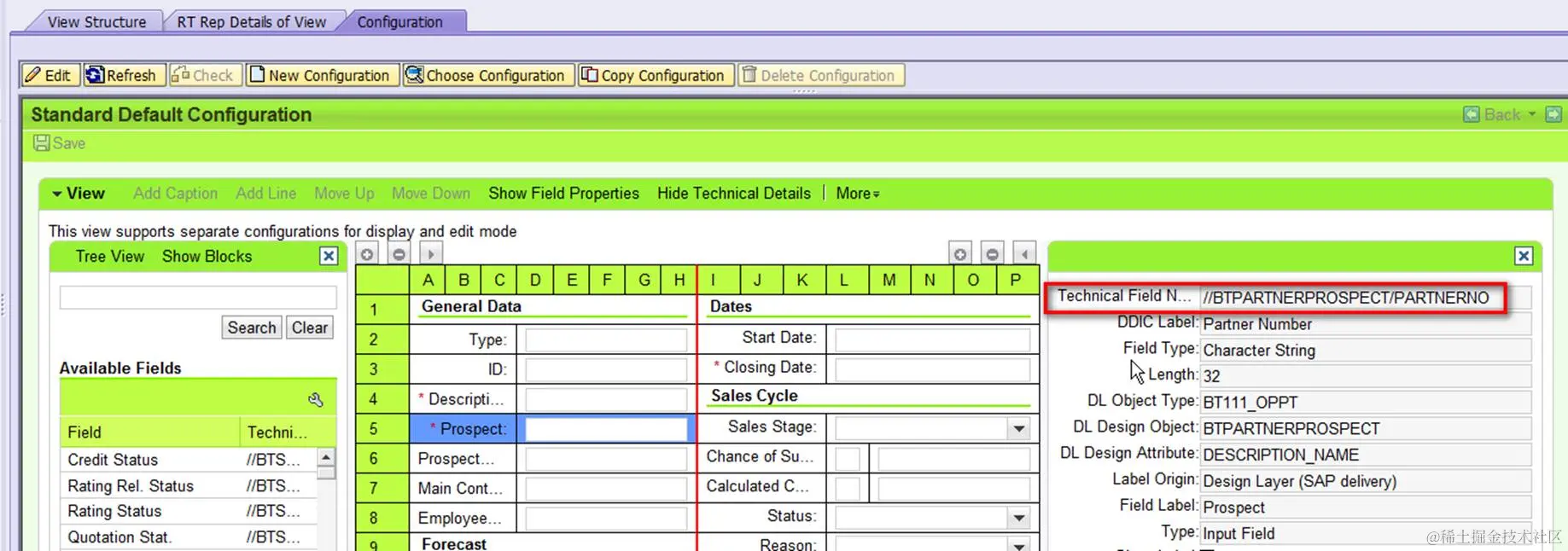Select Rating Rel. Status field row
The image size is (1568, 551).
(x=189, y=486)
